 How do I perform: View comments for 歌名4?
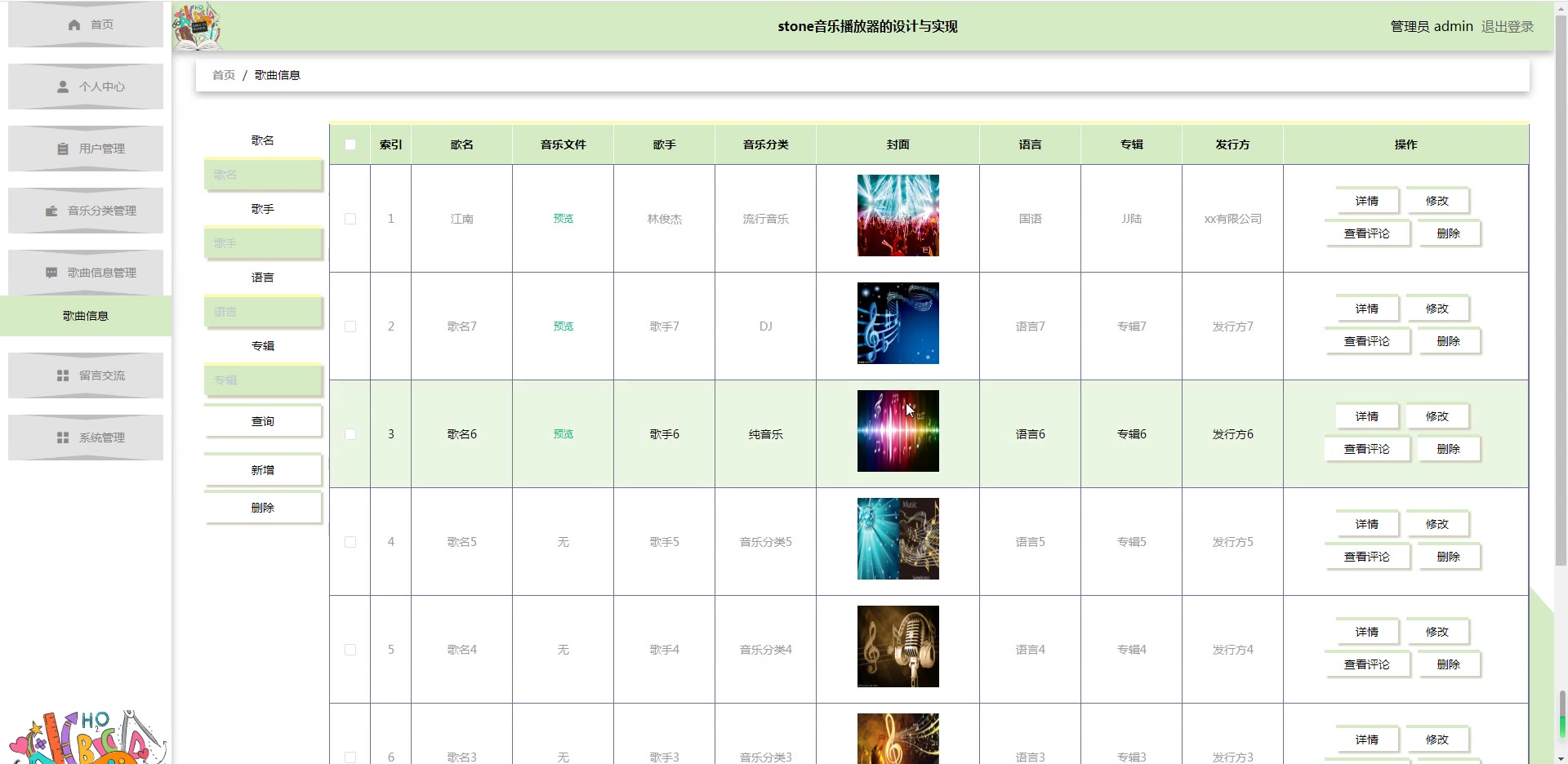(1367, 664)
